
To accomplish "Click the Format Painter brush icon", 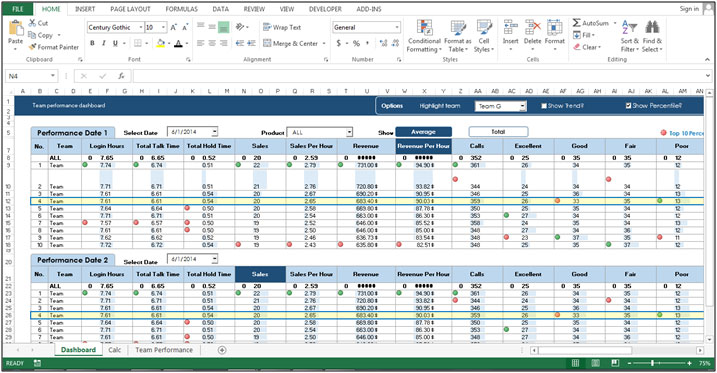I will (32, 47).
